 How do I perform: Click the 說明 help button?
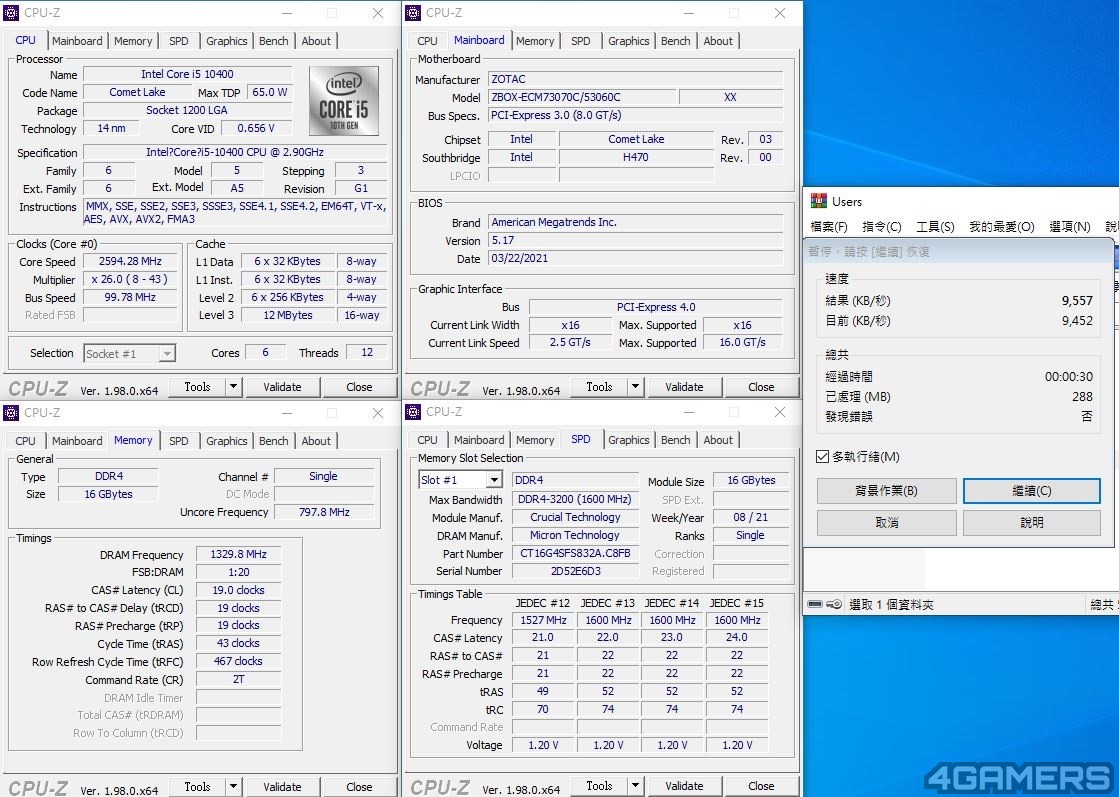1031,523
